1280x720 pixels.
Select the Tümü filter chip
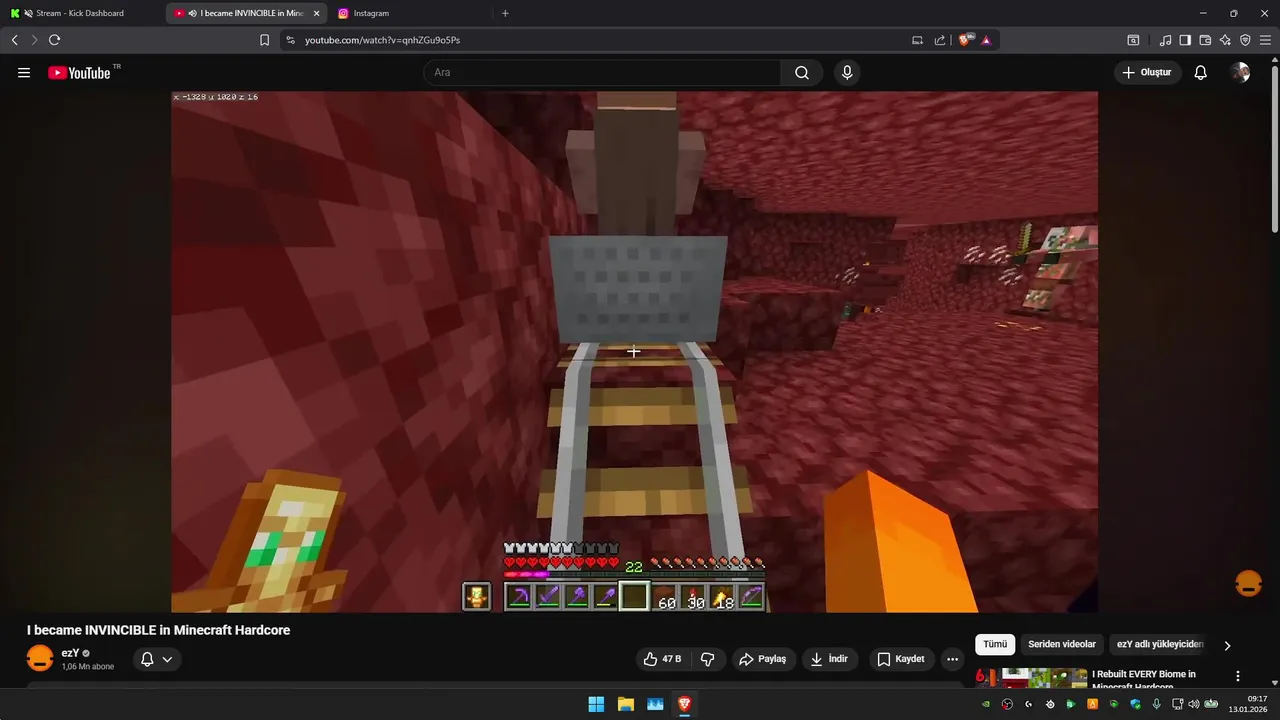995,645
